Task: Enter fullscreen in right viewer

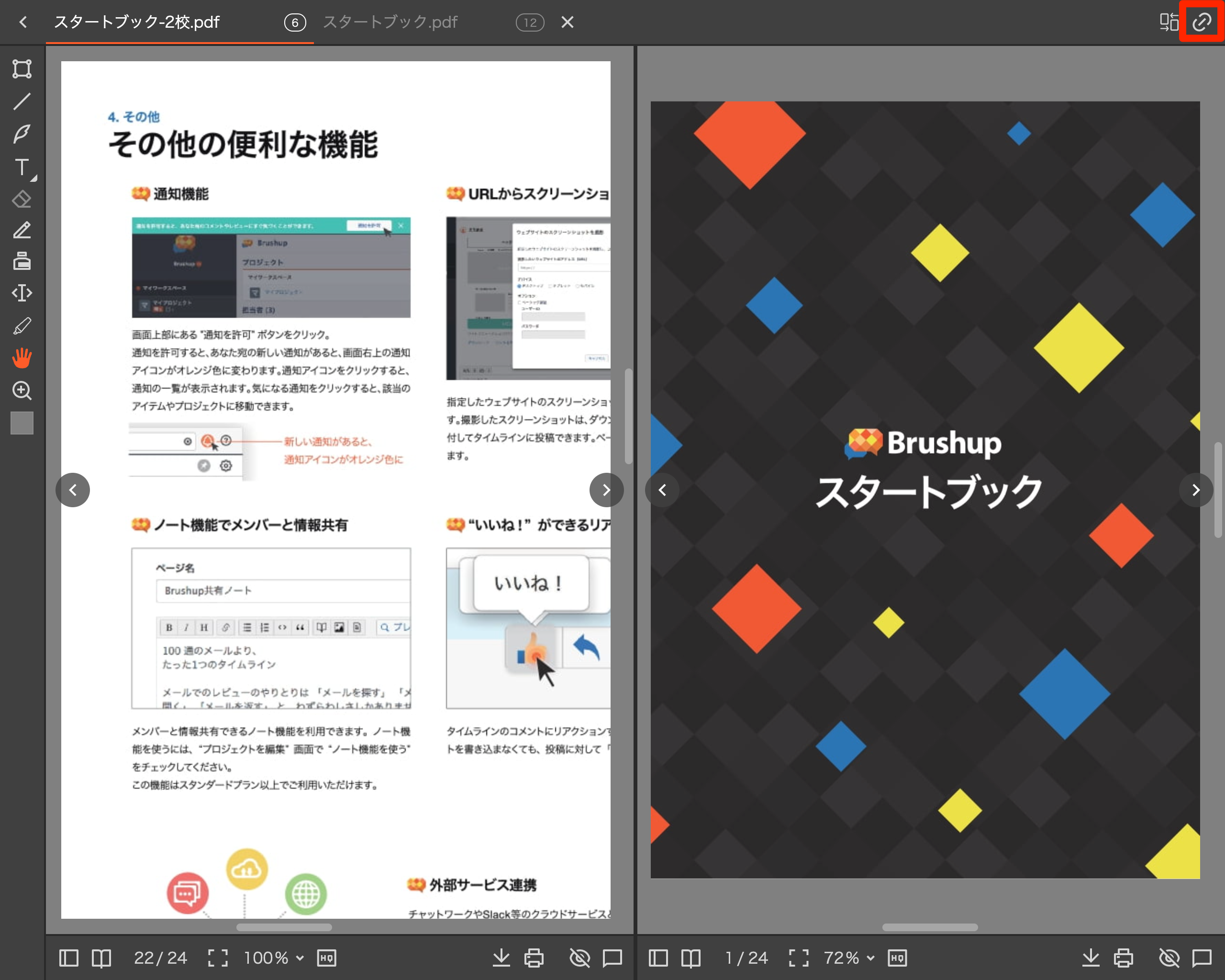Action: pos(798,958)
